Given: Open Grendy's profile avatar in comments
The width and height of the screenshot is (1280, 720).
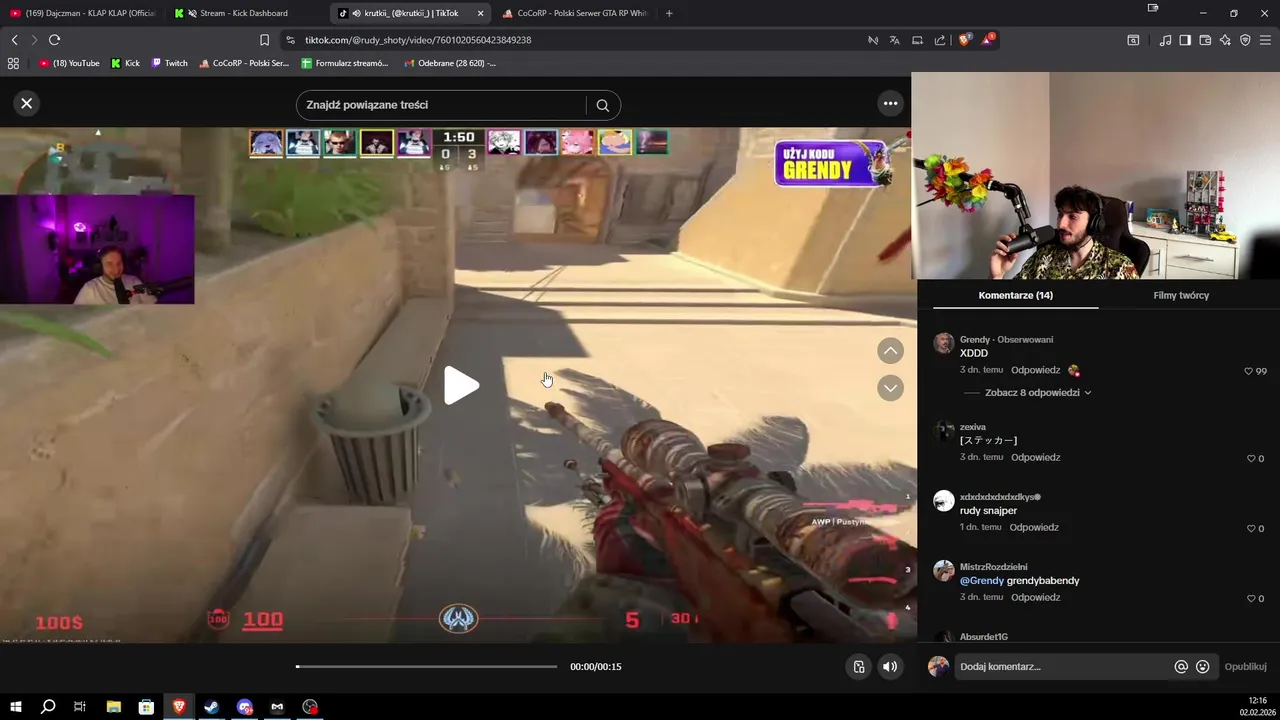Looking at the screenshot, I should click(943, 344).
